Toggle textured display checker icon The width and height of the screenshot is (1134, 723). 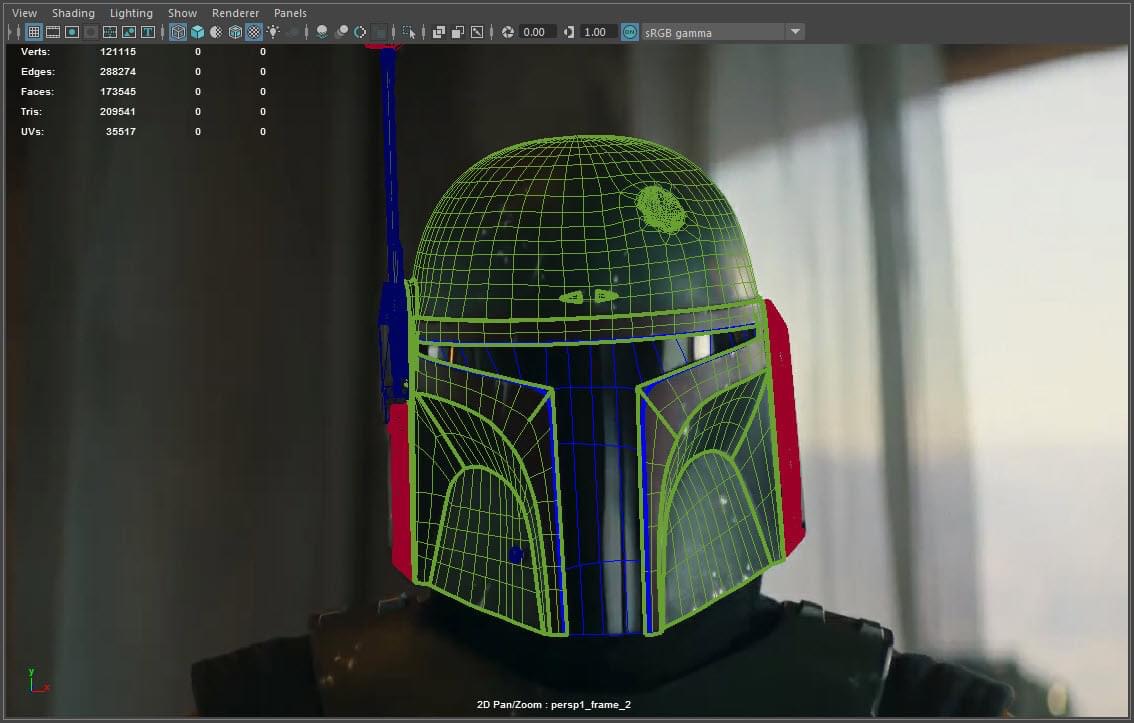point(254,32)
